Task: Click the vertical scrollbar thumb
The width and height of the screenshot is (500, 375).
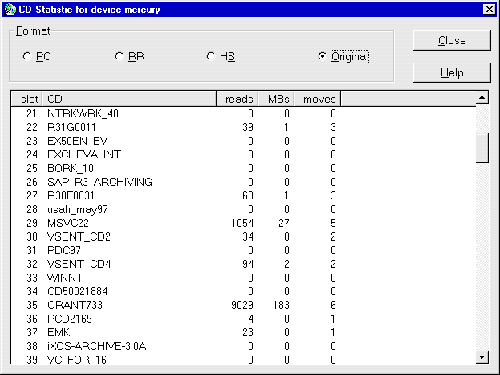Action: [x=482, y=148]
